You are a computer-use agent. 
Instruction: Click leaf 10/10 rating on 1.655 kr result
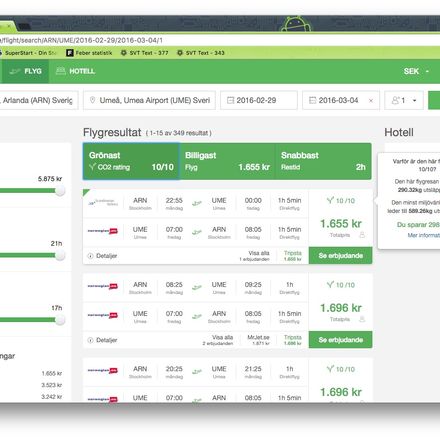[341, 201]
